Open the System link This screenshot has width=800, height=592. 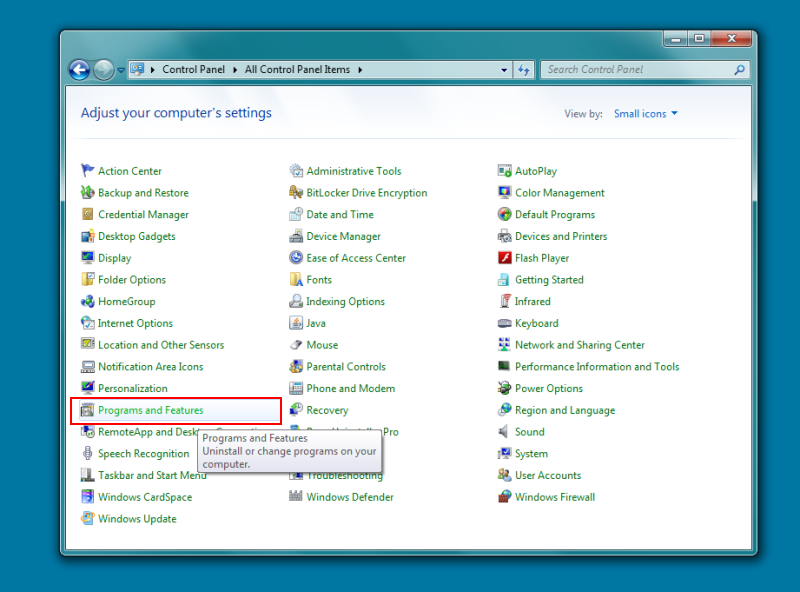click(x=531, y=454)
